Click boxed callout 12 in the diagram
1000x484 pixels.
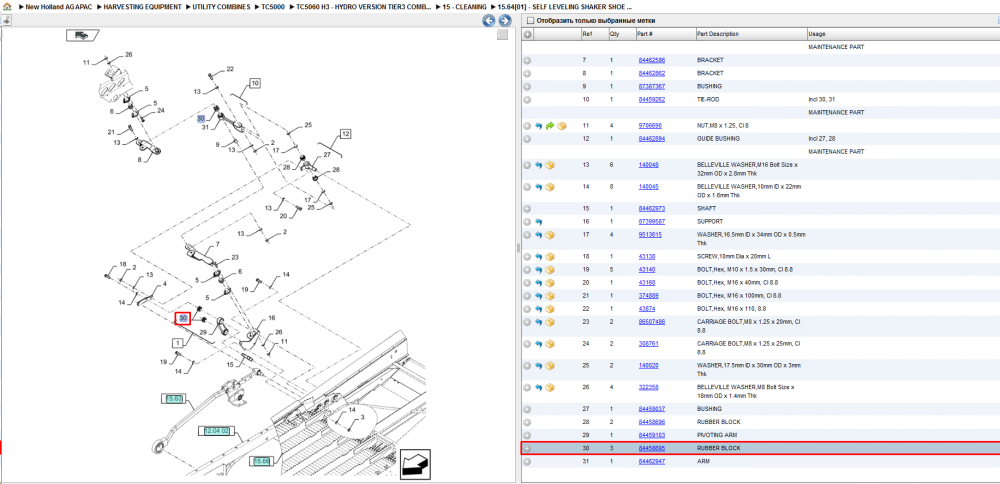(x=346, y=134)
